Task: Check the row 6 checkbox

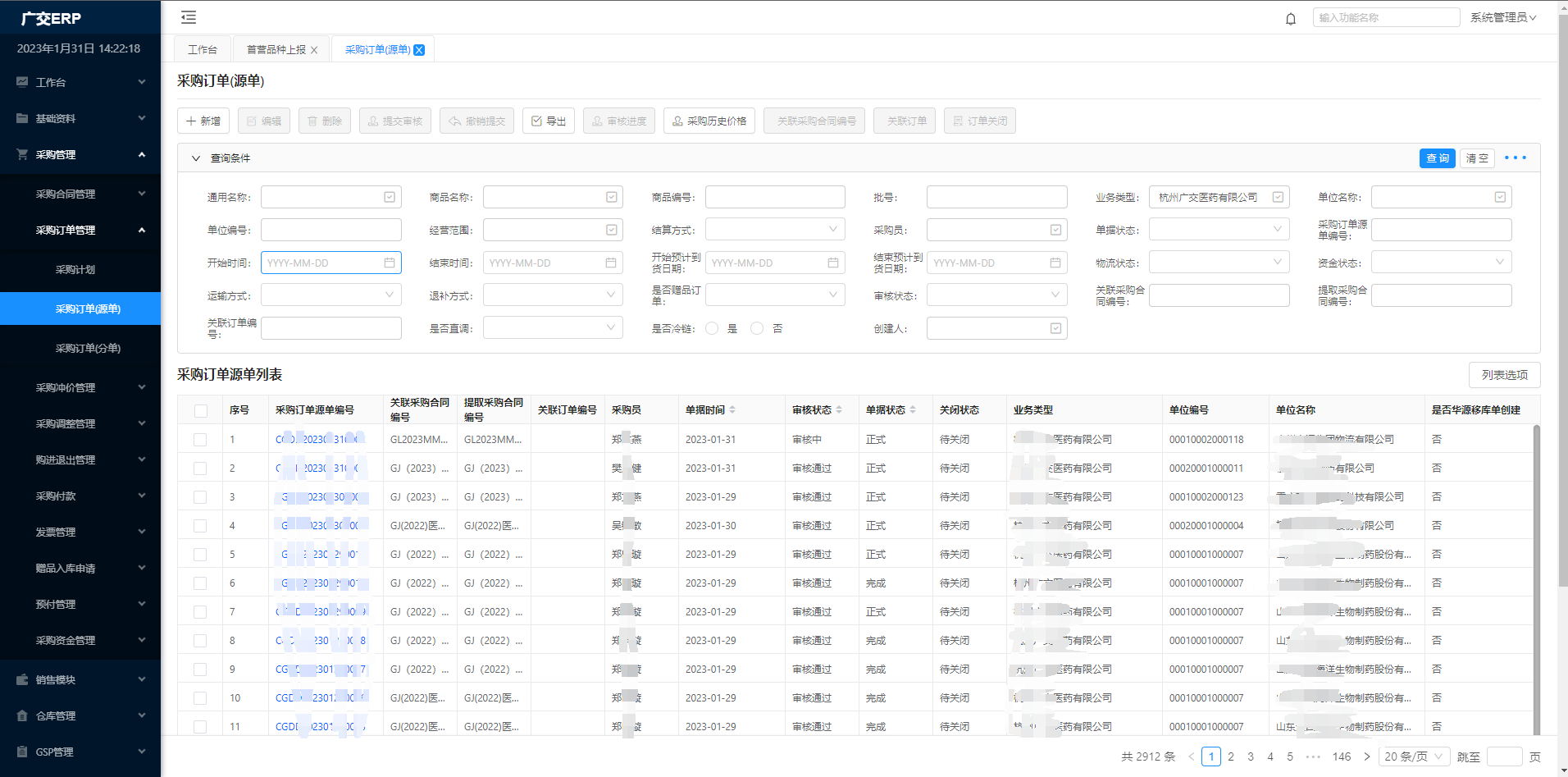Action: 200,583
